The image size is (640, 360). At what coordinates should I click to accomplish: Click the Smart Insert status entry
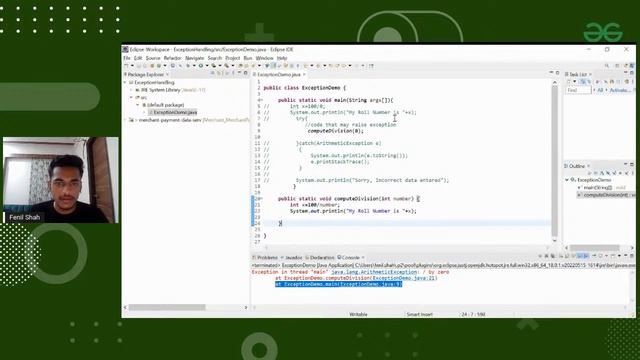coord(419,314)
